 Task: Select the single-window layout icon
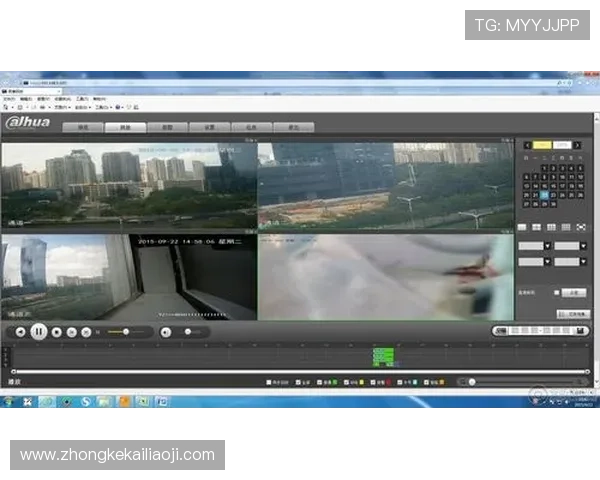522,228
